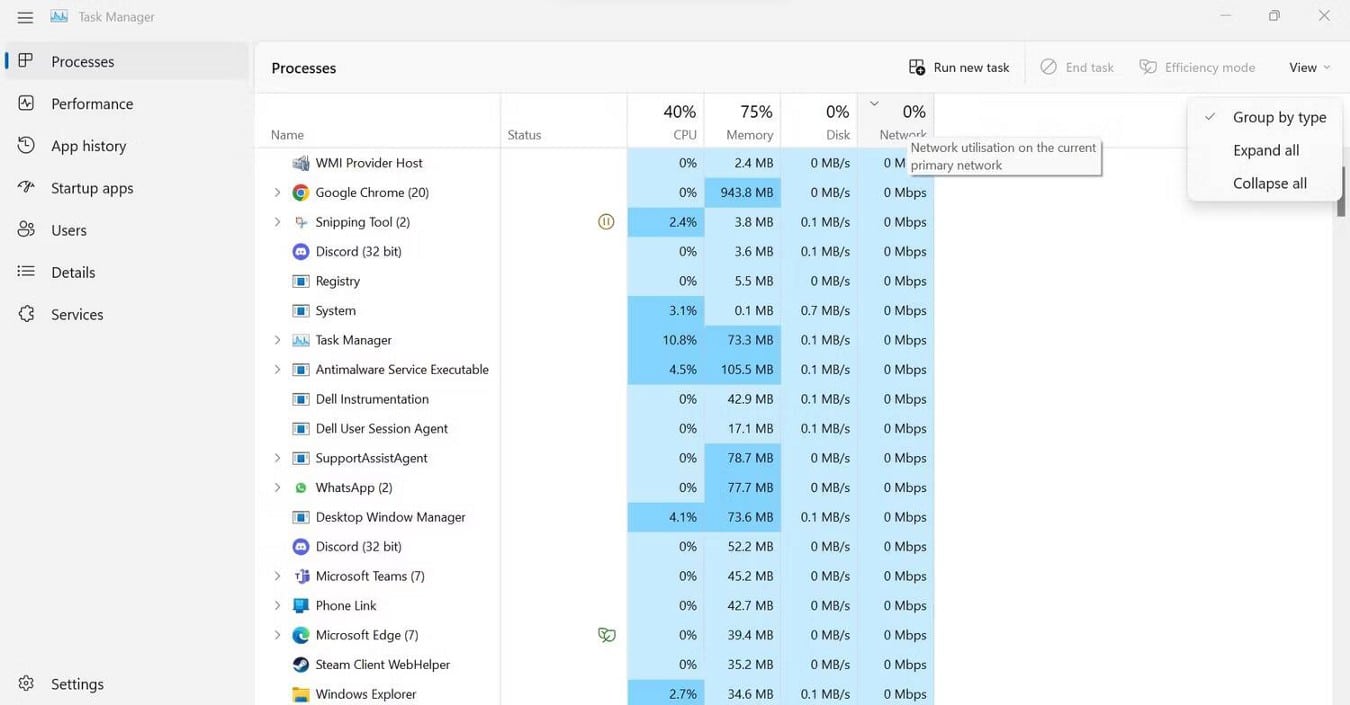Open the Services panel
Screen dimensions: 1350x705
[x=76, y=313]
